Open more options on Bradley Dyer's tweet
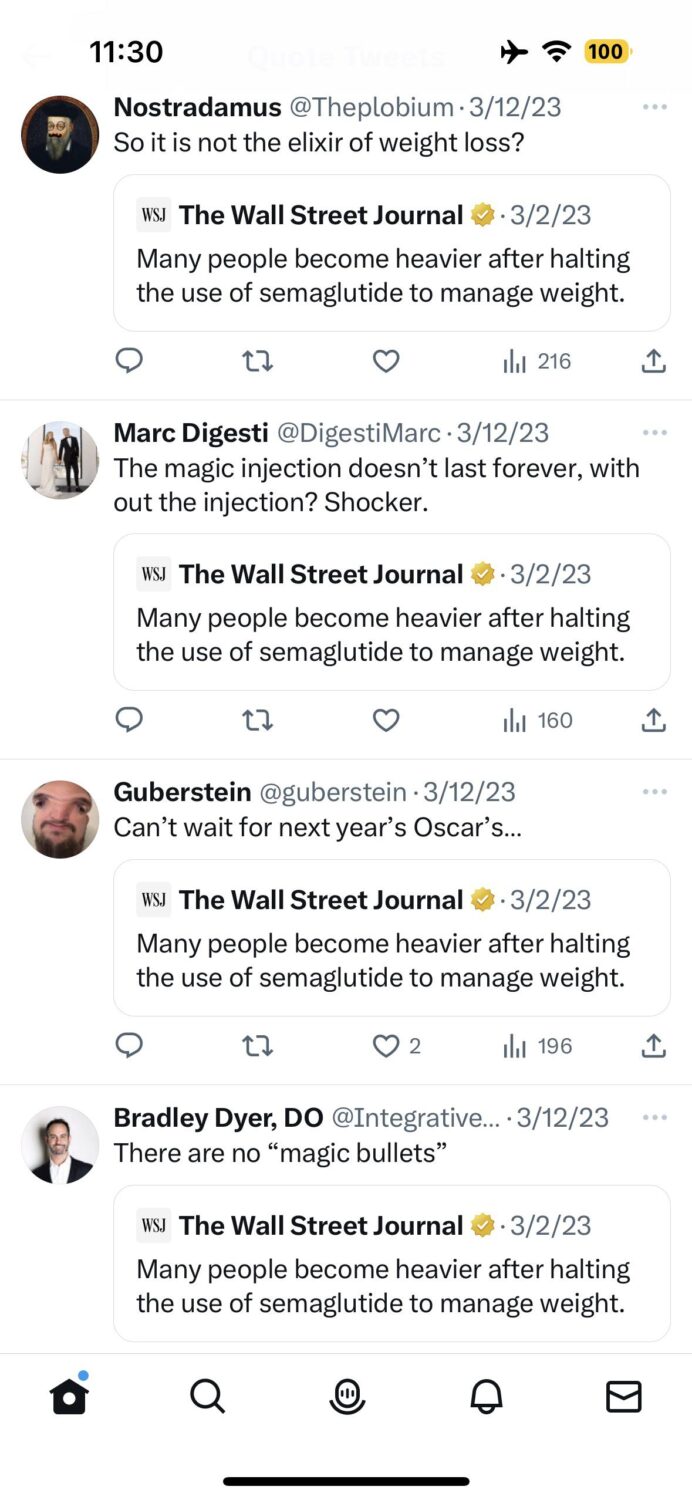The height and width of the screenshot is (1500, 692). click(x=655, y=1117)
